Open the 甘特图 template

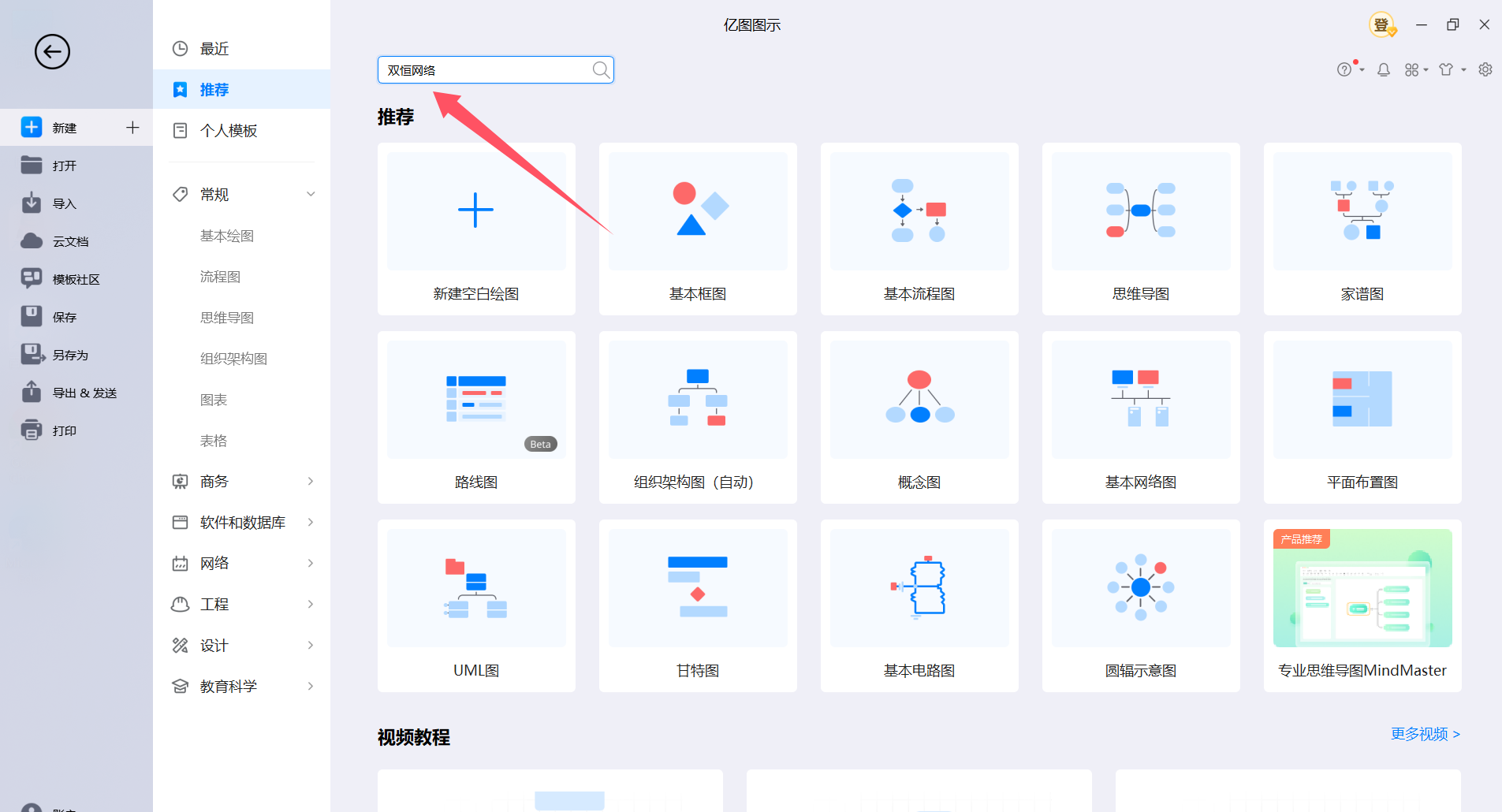[698, 605]
